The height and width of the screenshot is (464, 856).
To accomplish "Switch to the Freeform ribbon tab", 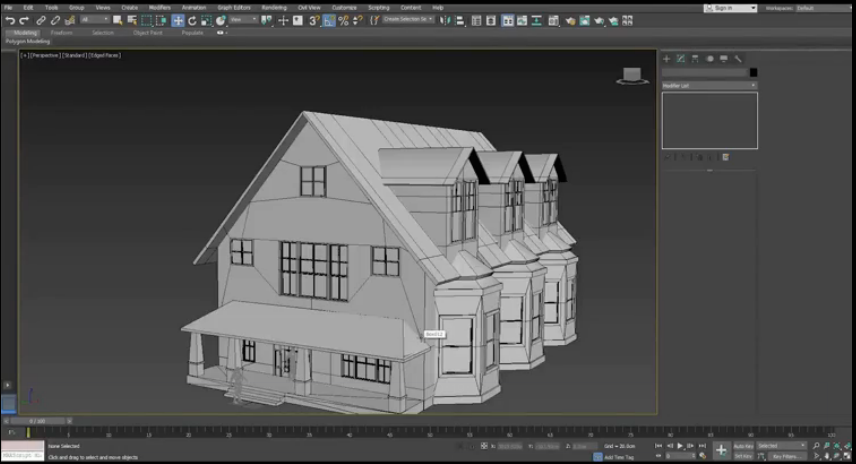I will 62,33.
